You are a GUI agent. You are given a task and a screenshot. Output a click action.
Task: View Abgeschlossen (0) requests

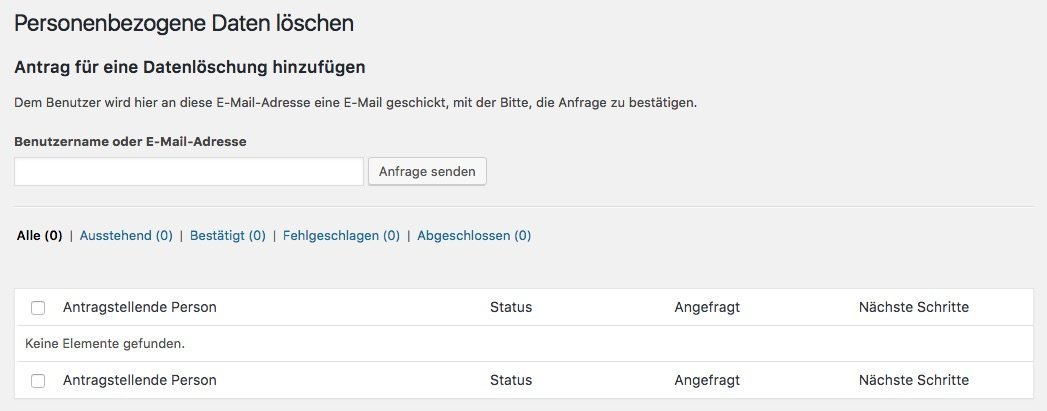tap(474, 236)
